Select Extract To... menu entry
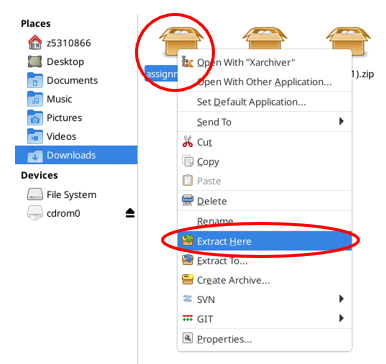The height and width of the screenshot is (364, 386). (265, 261)
